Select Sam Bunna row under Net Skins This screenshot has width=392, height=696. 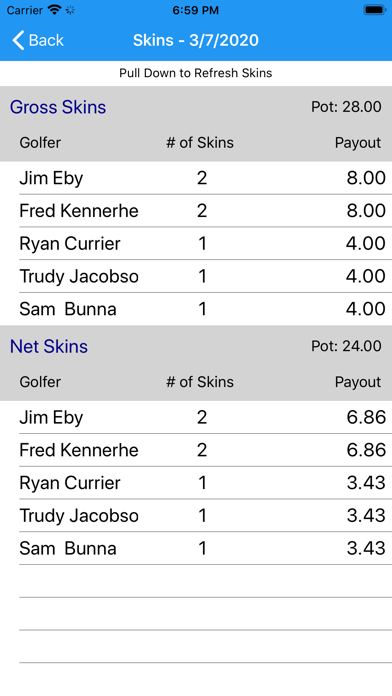(196, 549)
